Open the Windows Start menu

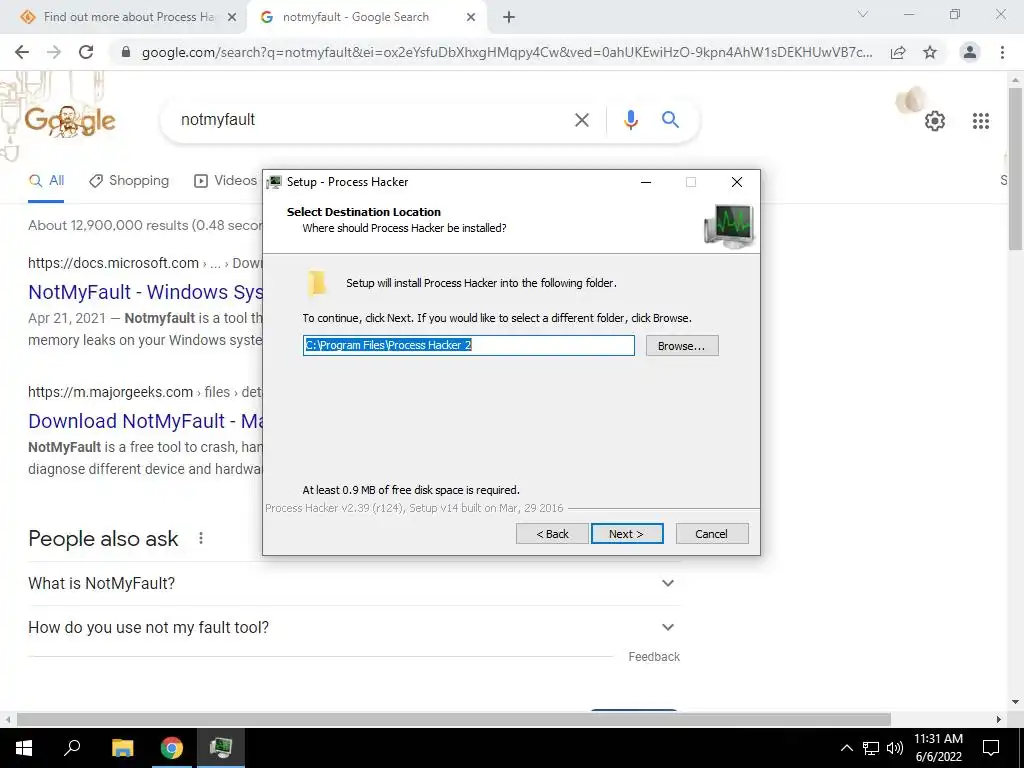[24, 748]
